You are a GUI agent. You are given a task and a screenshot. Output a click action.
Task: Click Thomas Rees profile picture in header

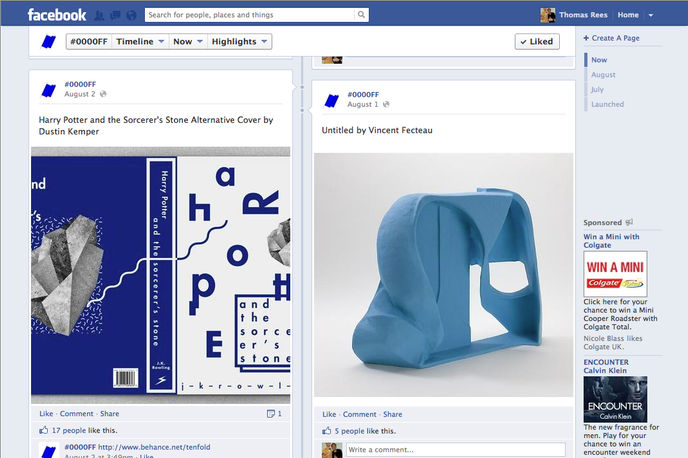pyautogui.click(x=548, y=15)
